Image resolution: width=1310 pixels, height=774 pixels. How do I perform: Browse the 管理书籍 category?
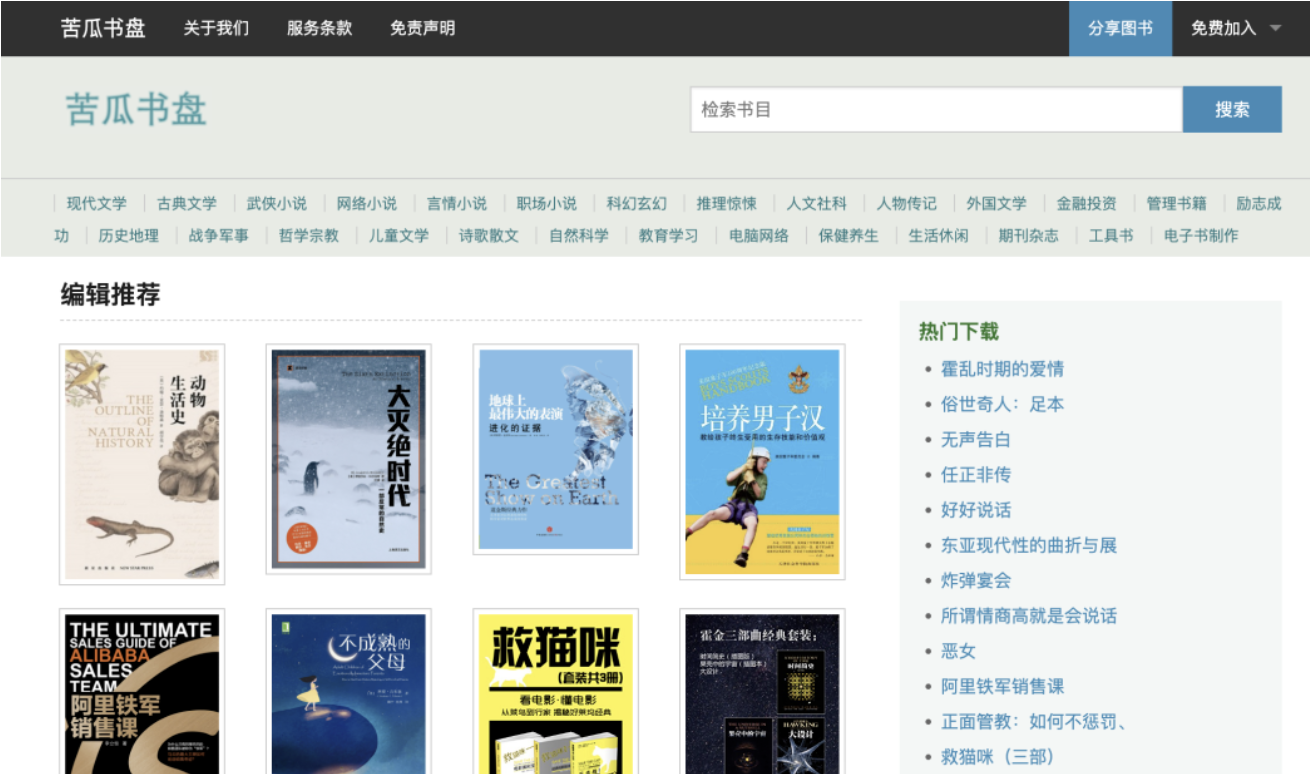click(x=1177, y=203)
